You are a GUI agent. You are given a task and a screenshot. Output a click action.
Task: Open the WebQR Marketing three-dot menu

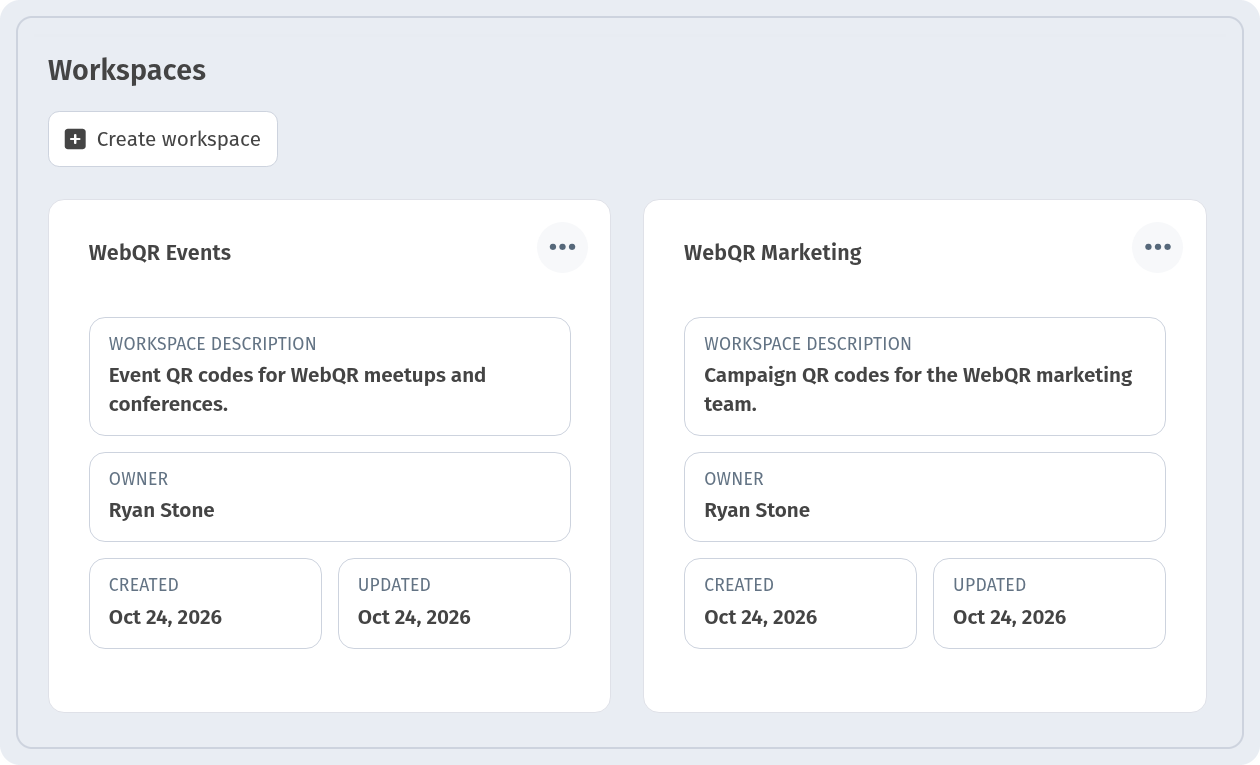[1157, 247]
